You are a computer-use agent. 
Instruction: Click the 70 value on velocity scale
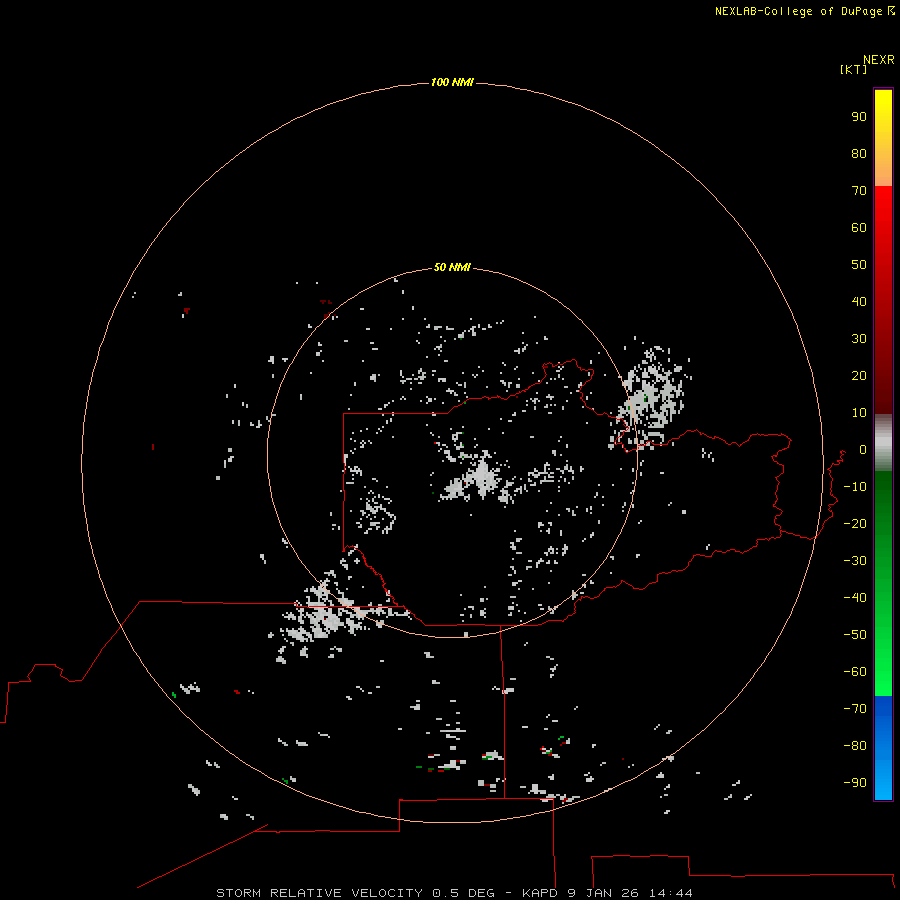click(859, 191)
